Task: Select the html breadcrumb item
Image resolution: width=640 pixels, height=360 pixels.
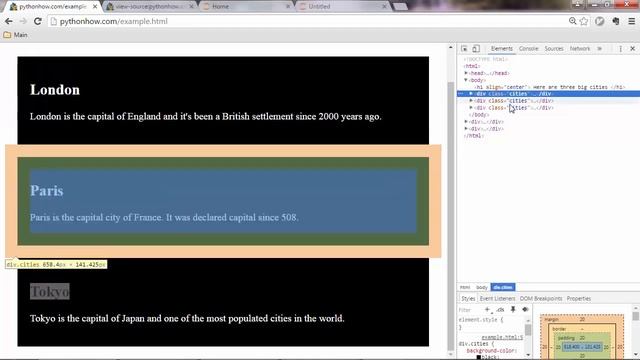Action: tap(465, 287)
